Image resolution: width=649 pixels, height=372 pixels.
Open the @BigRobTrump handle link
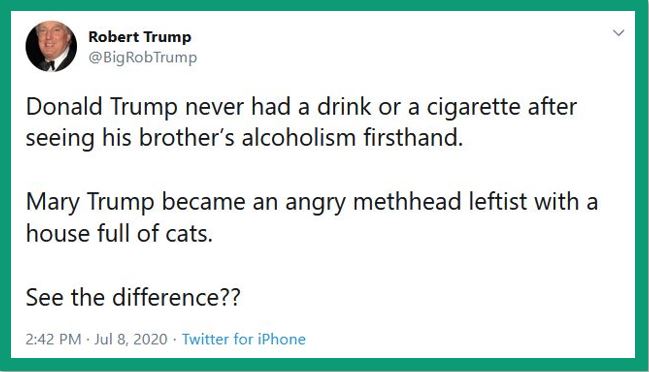click(142, 57)
